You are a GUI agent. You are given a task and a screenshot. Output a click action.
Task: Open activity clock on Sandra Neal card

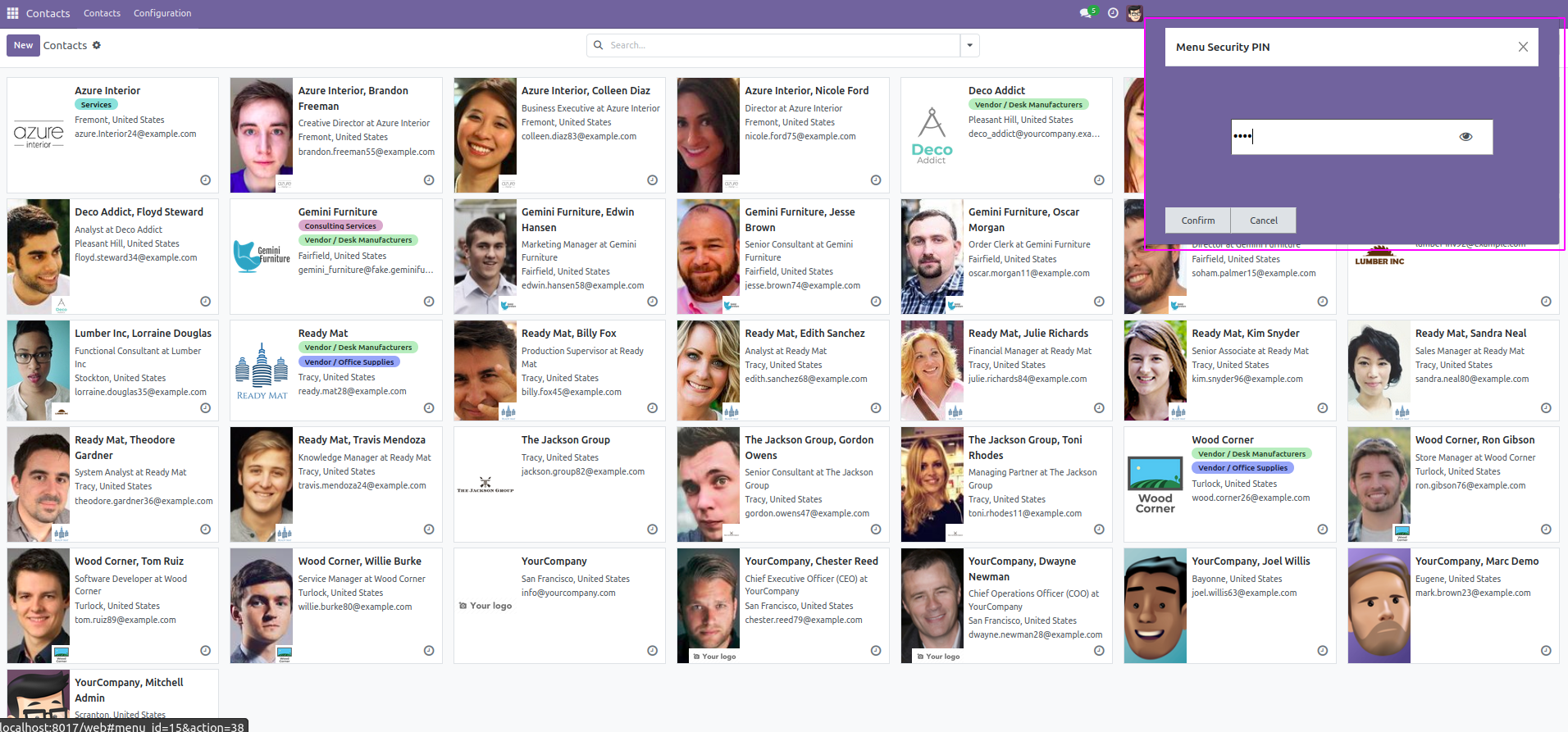[x=1546, y=408]
